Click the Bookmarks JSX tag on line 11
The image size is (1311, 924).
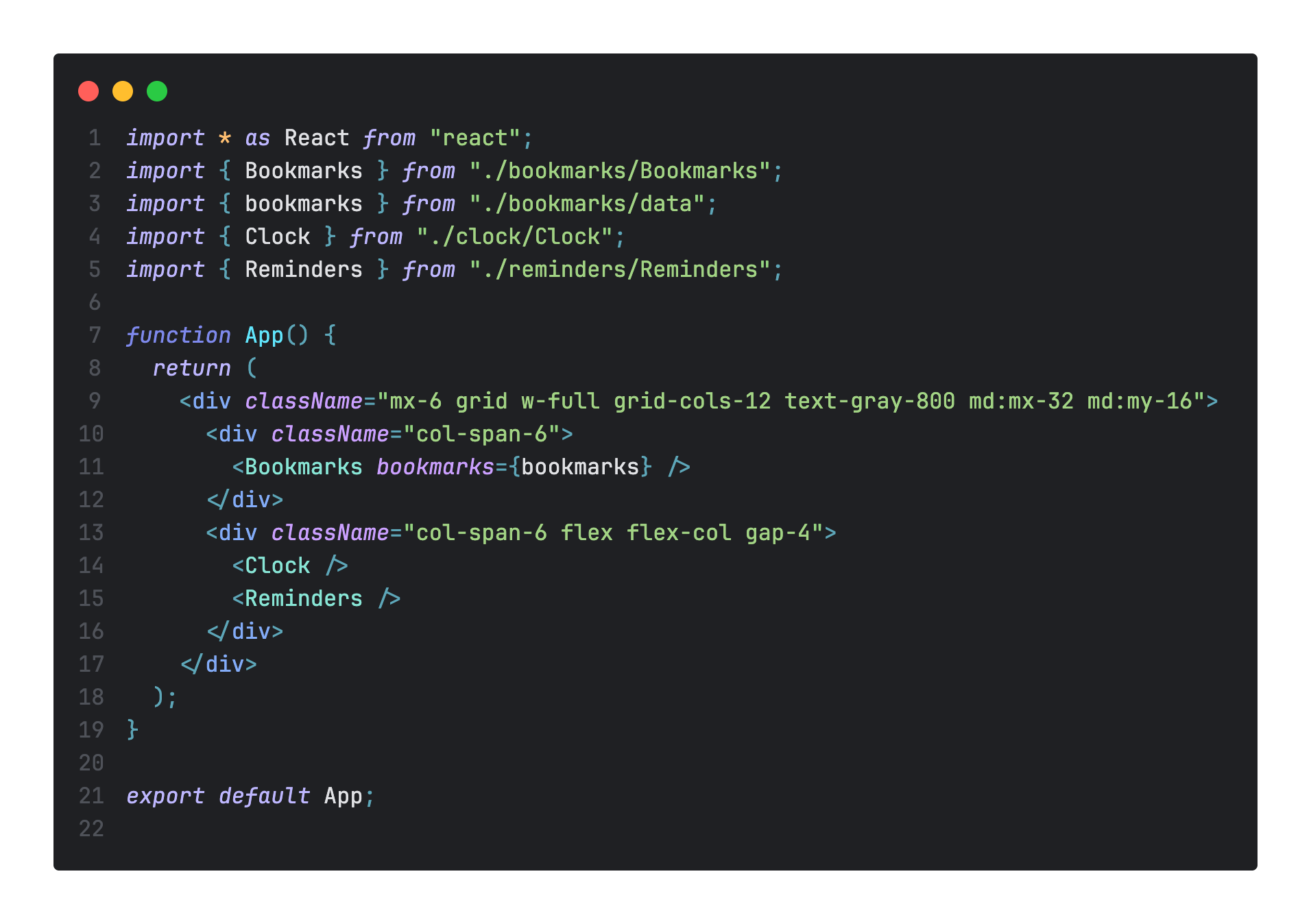[x=304, y=467]
